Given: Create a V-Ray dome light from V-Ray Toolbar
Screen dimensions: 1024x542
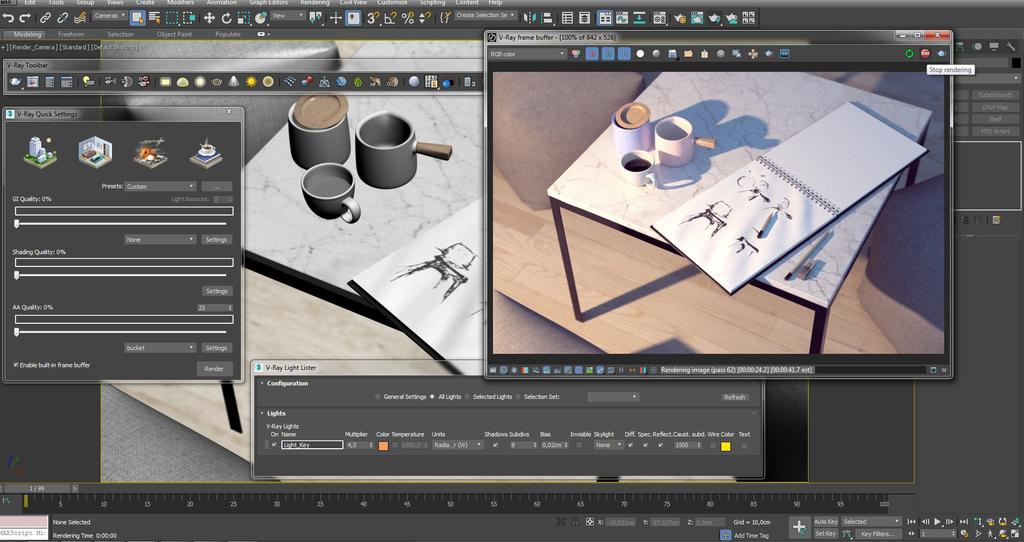Looking at the screenshot, I should click(x=183, y=82).
